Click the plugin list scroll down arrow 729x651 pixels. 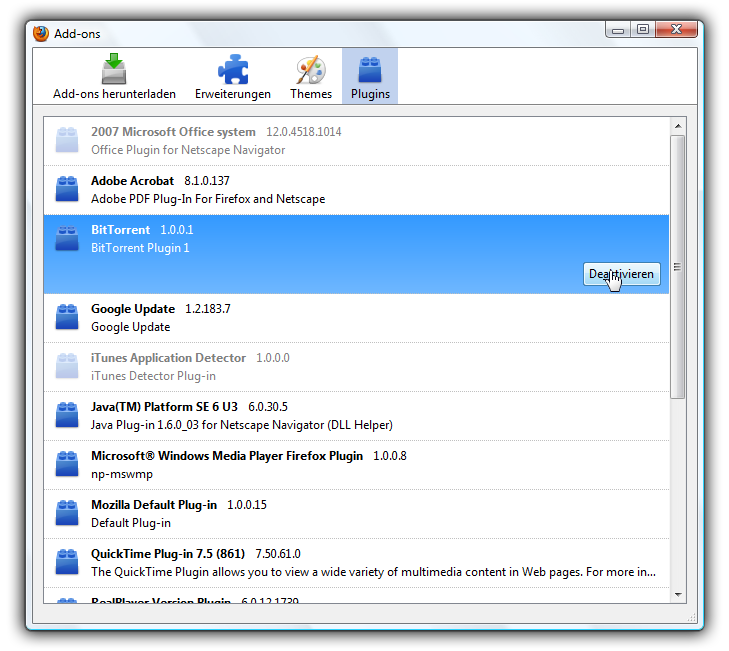678,595
